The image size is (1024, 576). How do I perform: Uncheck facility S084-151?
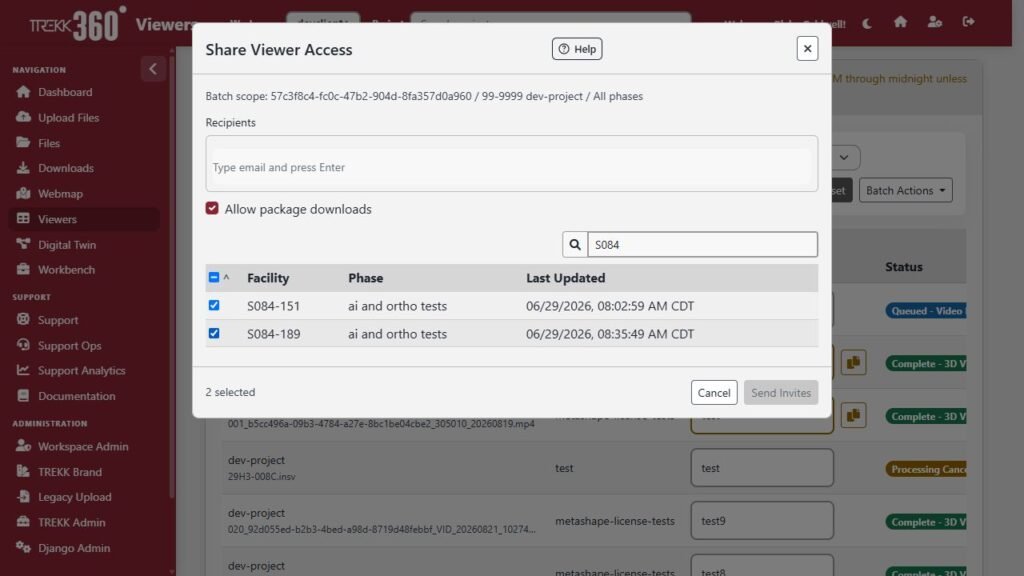click(x=214, y=306)
